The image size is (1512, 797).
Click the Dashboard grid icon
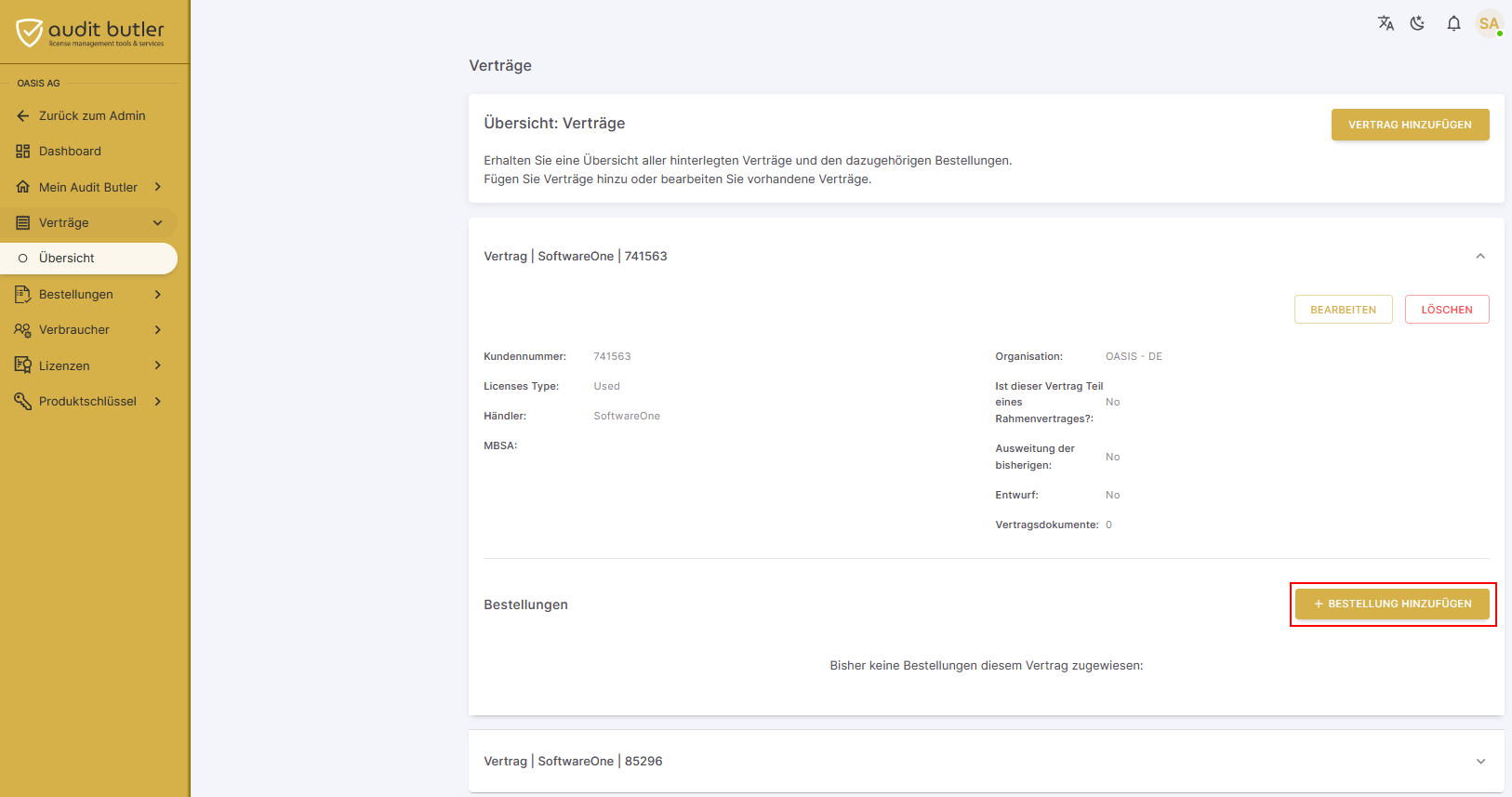pos(23,152)
